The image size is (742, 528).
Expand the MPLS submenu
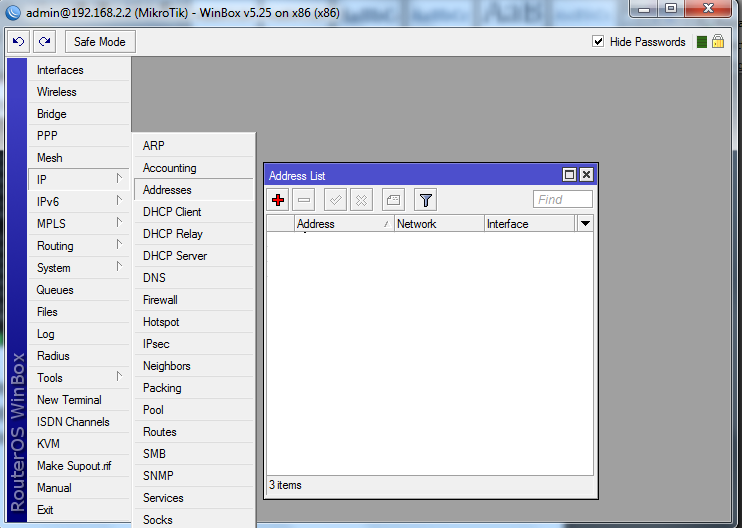tap(119, 222)
